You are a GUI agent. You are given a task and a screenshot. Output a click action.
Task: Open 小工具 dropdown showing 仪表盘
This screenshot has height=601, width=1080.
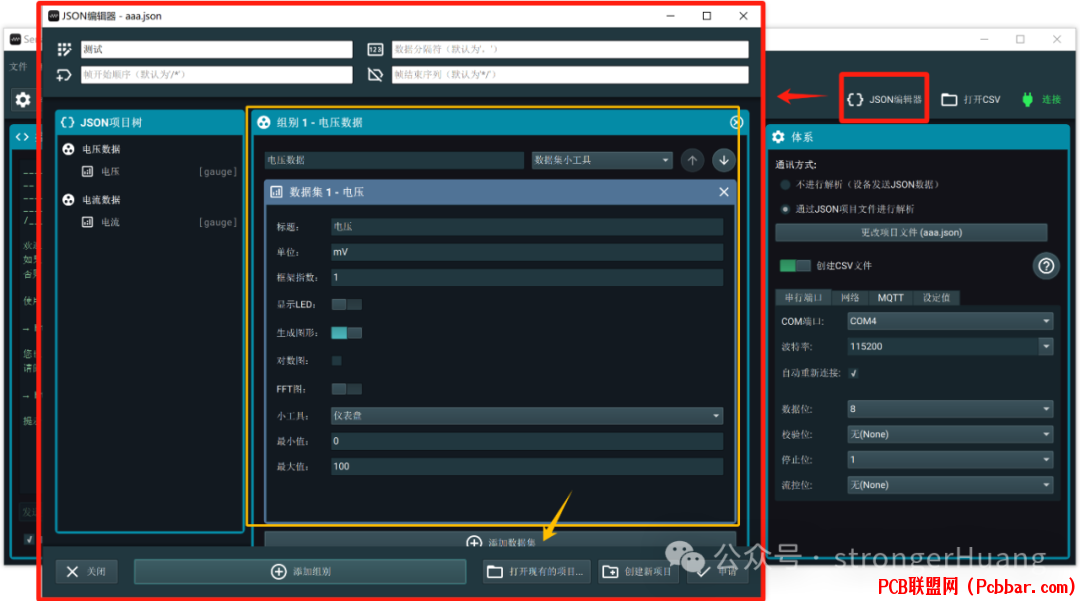click(x=527, y=416)
